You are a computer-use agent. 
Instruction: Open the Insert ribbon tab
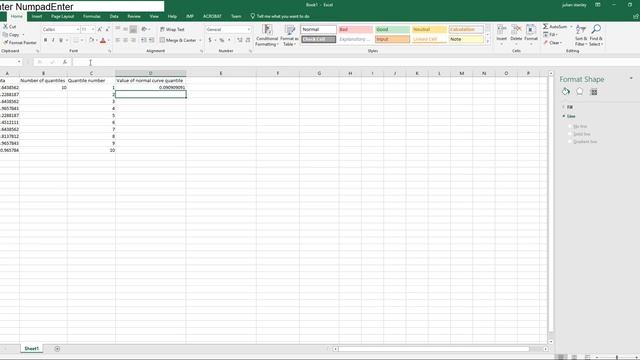37,16
